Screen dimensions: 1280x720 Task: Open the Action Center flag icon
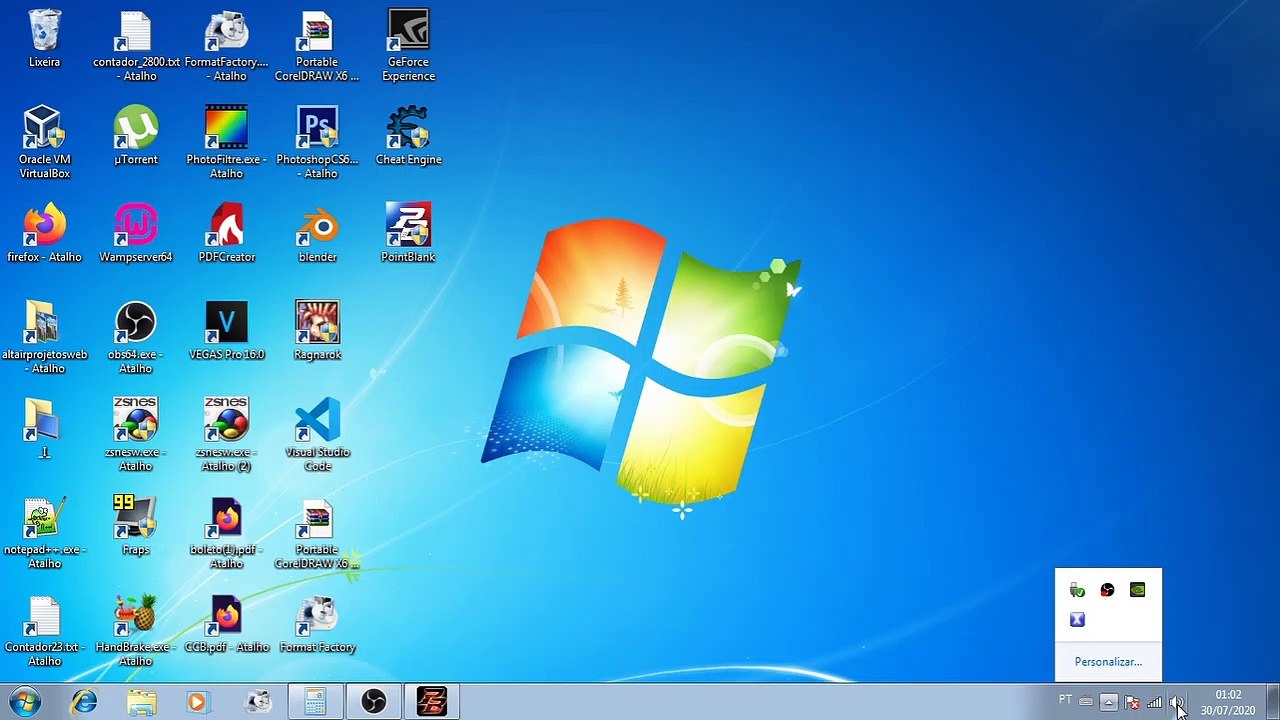(x=1131, y=702)
